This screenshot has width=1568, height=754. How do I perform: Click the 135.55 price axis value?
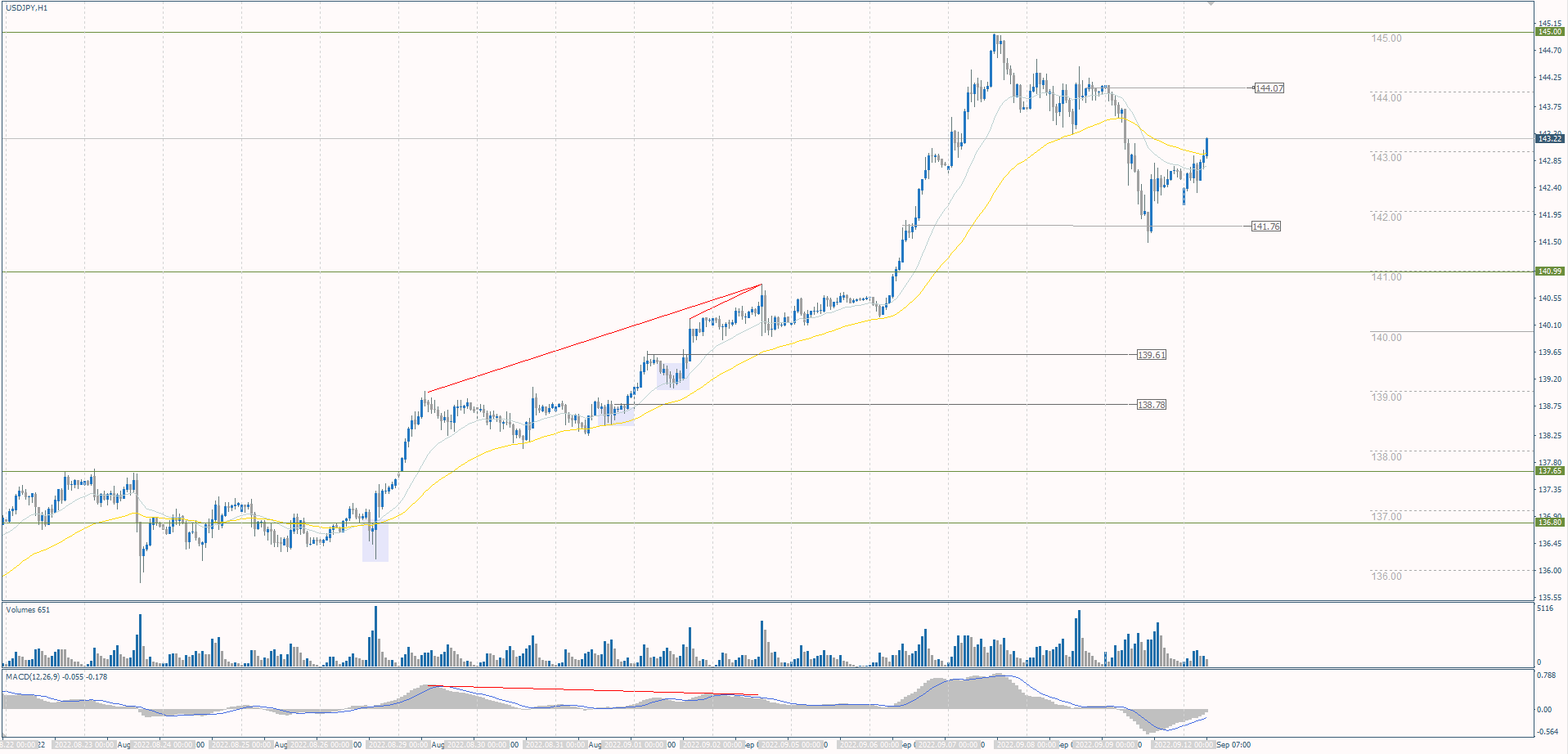click(1550, 598)
